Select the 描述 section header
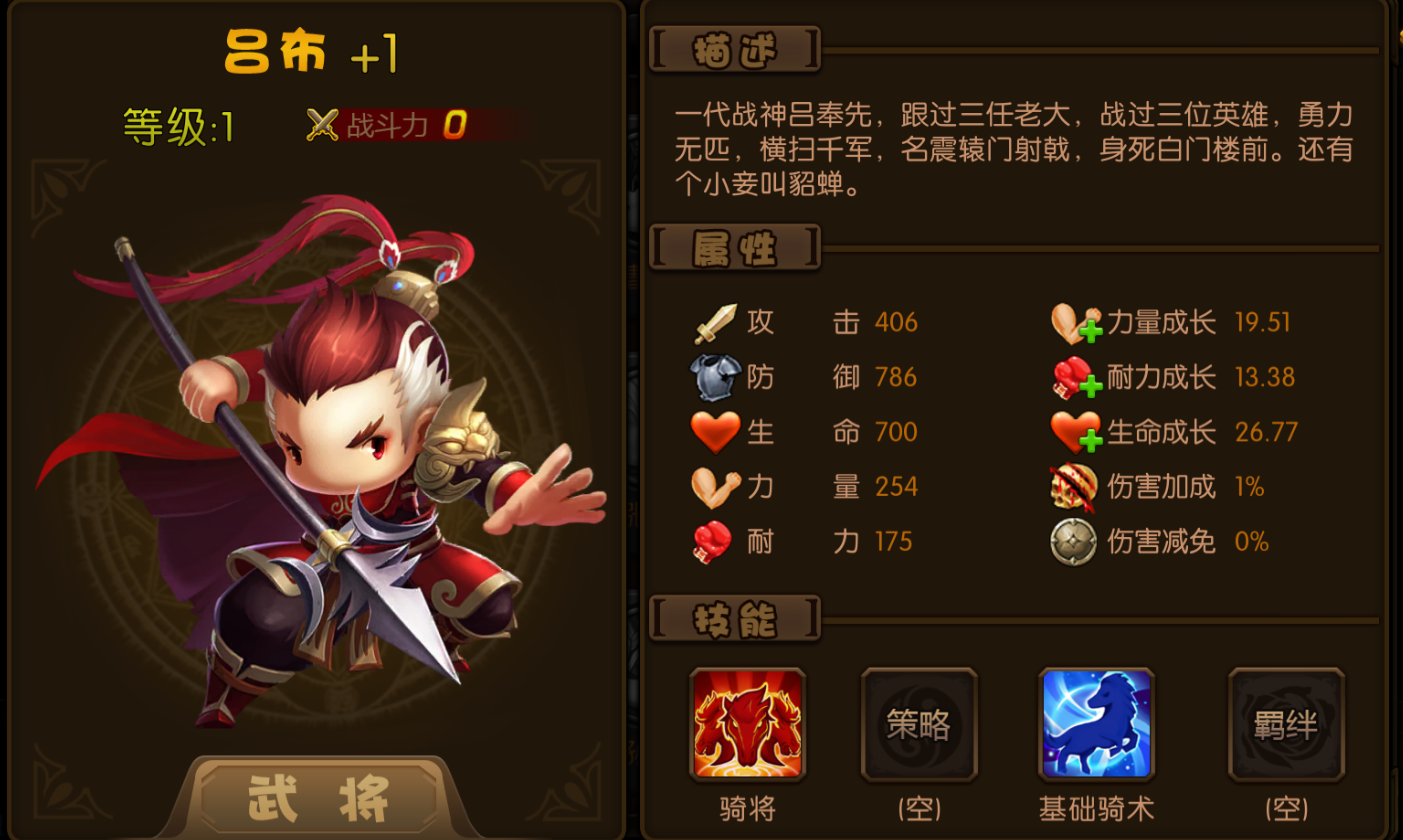Screen dimensions: 1403x840 [735, 49]
